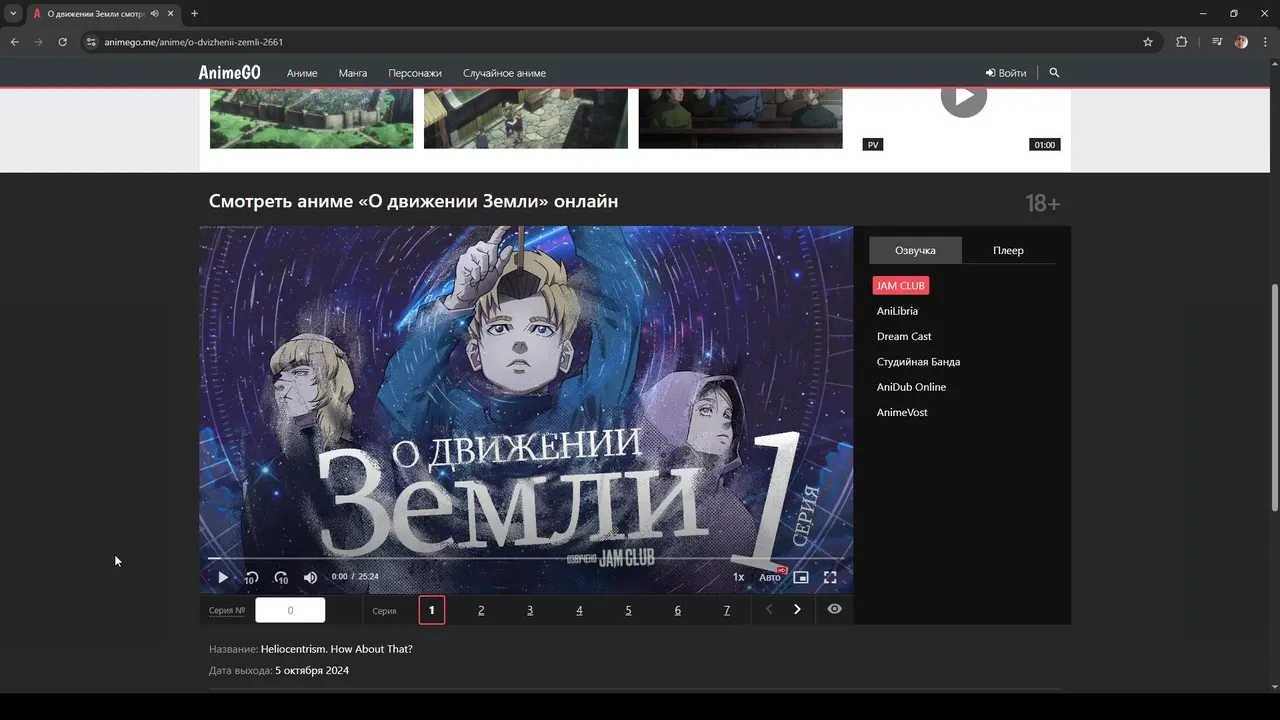Image resolution: width=1280 pixels, height=720 pixels.
Task: Open tab search dropdown arrow
Action: tap(13, 13)
